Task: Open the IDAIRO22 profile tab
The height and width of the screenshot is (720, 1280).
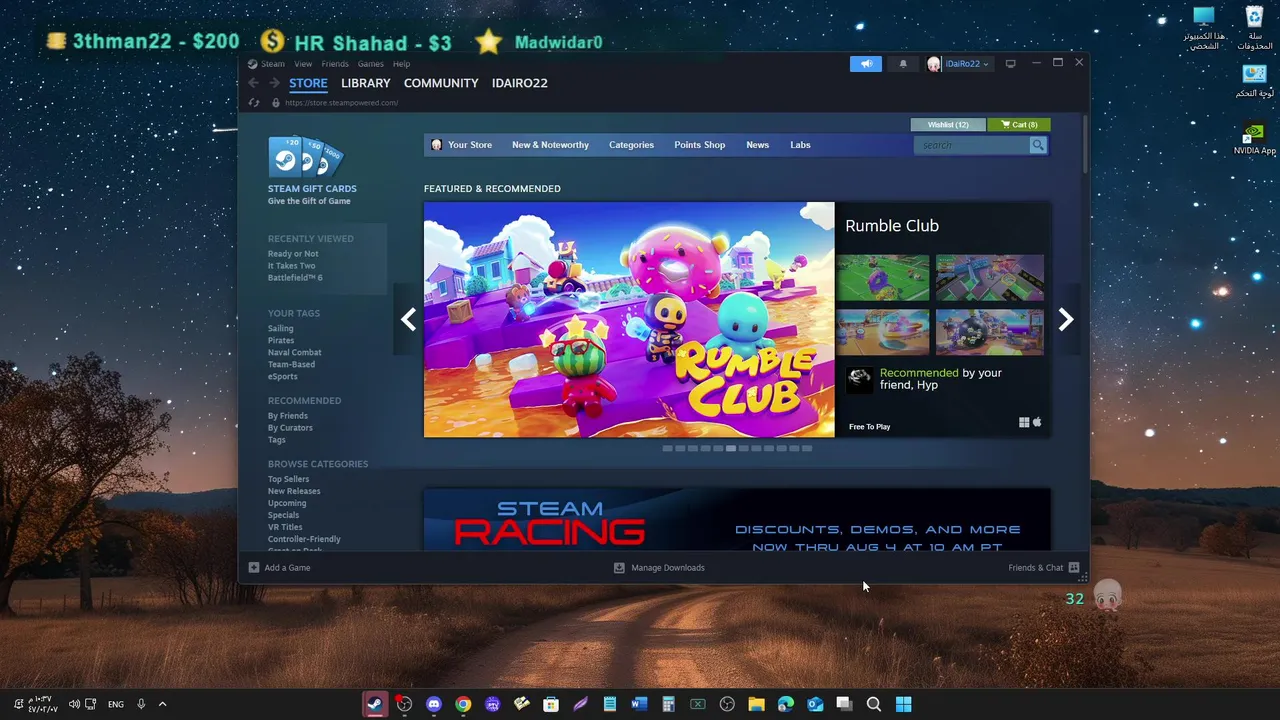Action: [x=520, y=83]
